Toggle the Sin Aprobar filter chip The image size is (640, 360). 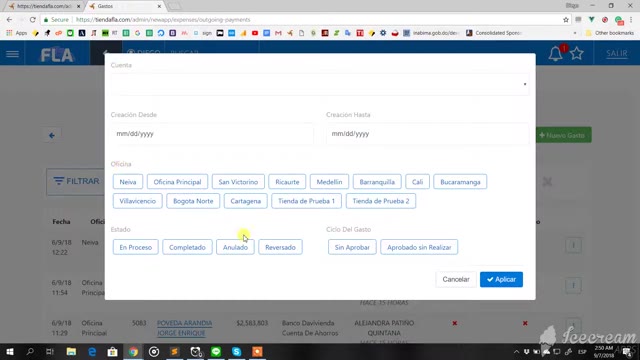tap(352, 247)
